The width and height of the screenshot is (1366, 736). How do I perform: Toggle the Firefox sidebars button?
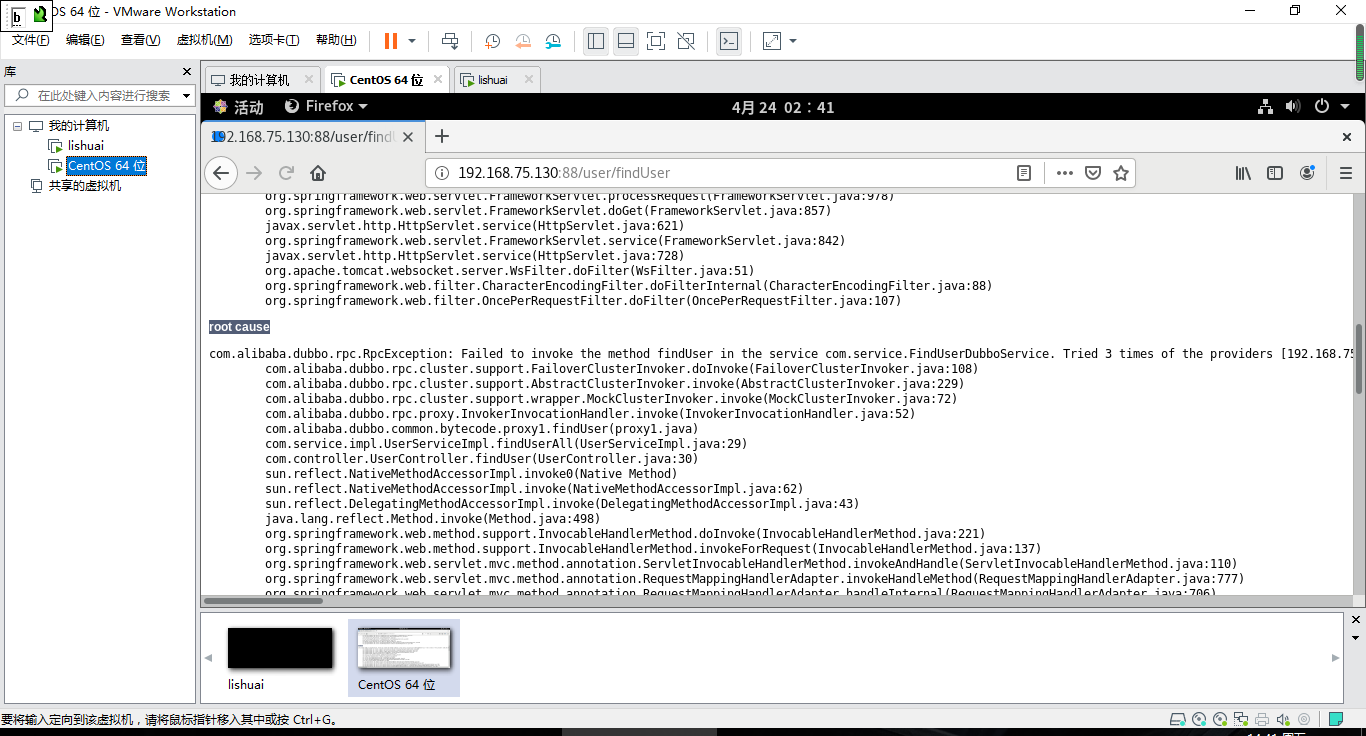click(x=1275, y=173)
